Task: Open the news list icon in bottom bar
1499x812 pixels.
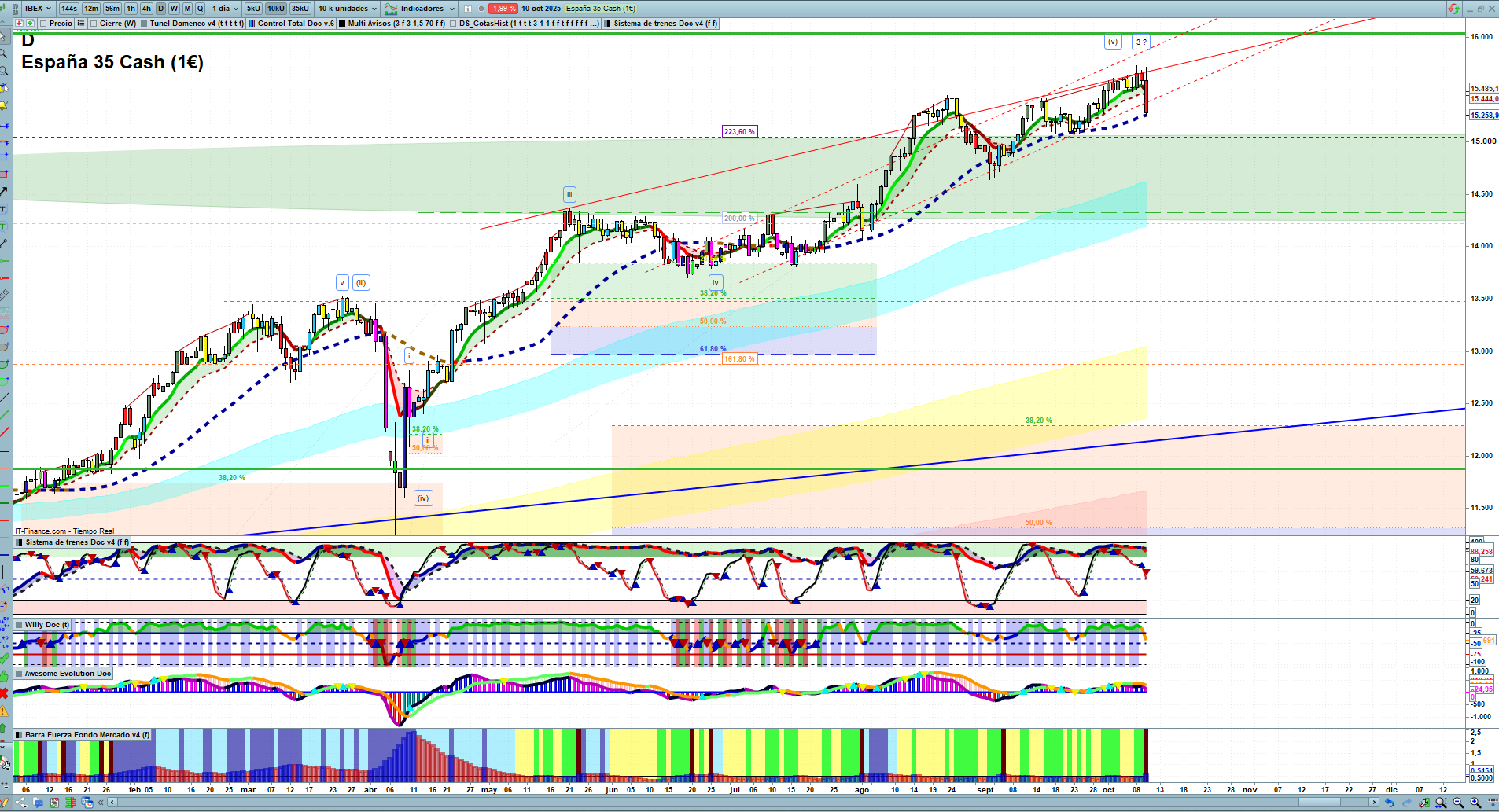Action: coord(54,803)
